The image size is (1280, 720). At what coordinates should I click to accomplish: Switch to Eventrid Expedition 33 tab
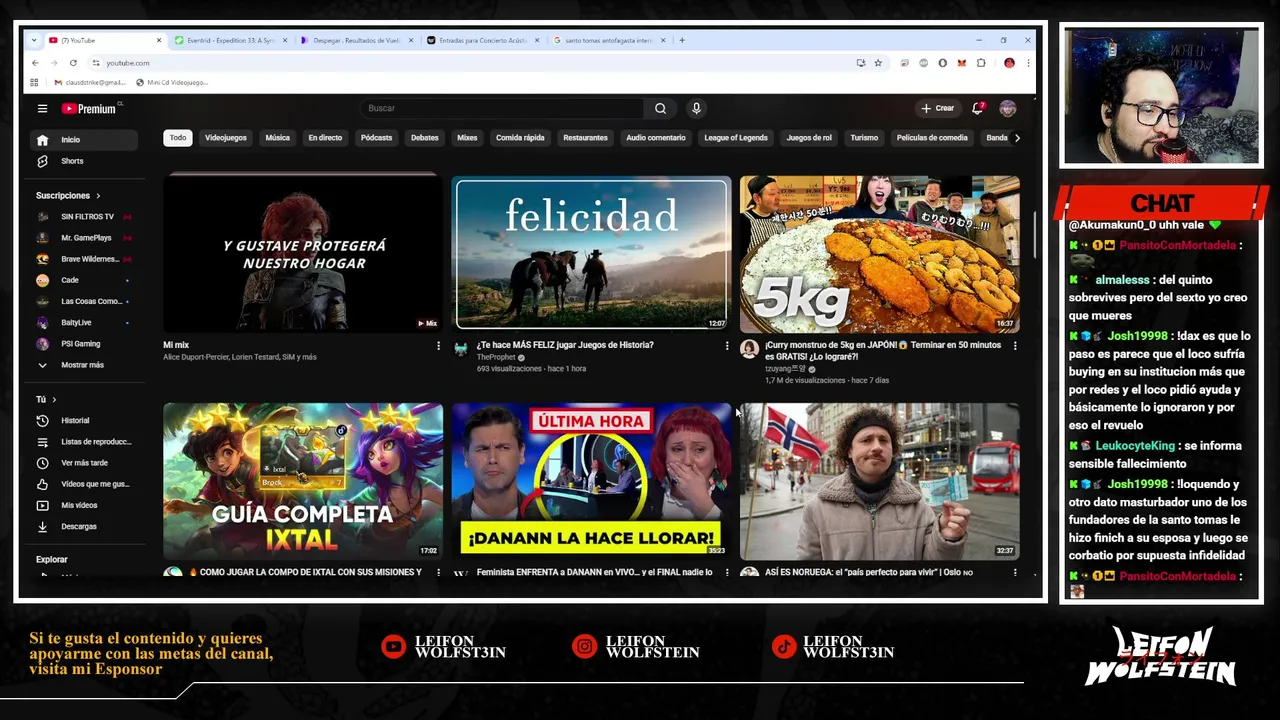click(x=229, y=40)
